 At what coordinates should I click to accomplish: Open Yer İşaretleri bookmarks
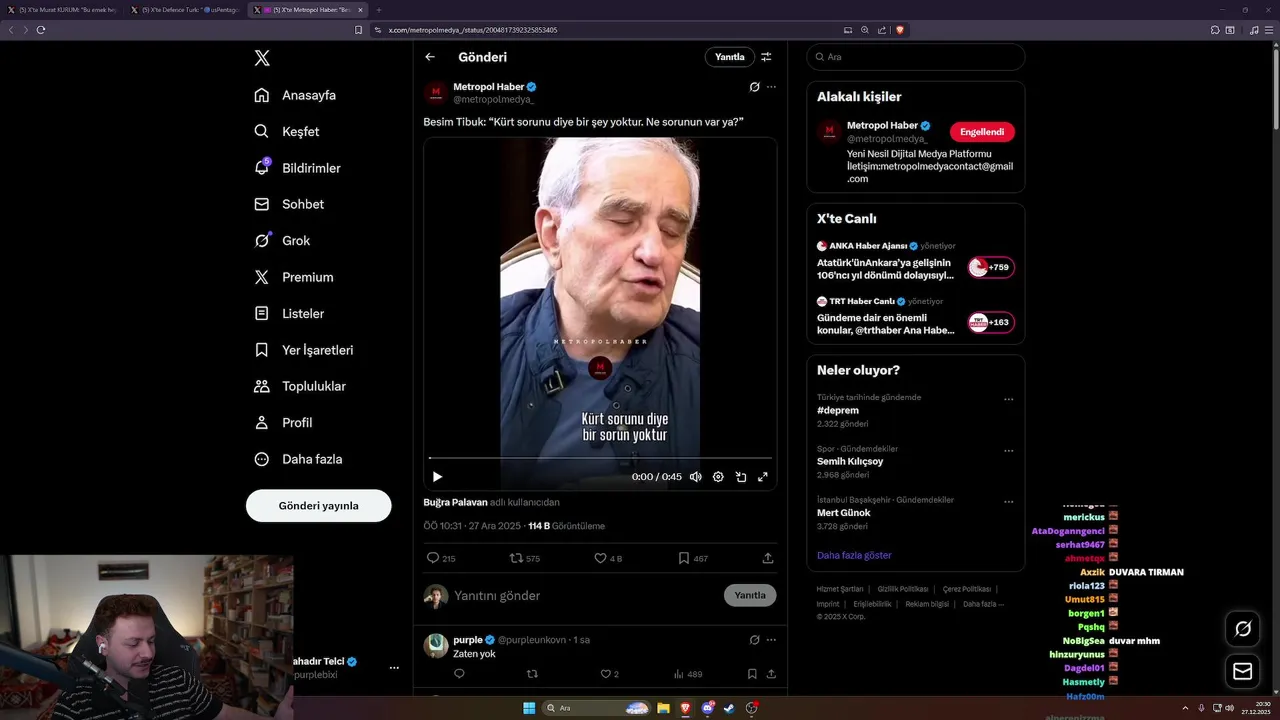point(303,350)
